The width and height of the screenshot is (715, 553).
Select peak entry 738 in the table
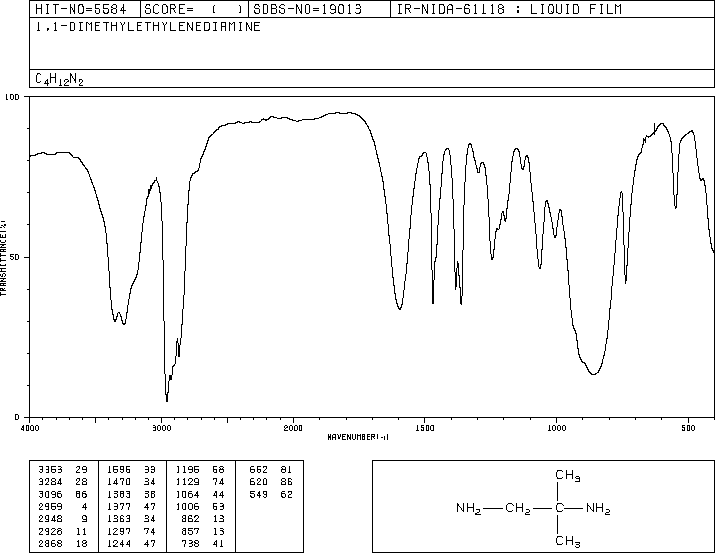click(203, 543)
